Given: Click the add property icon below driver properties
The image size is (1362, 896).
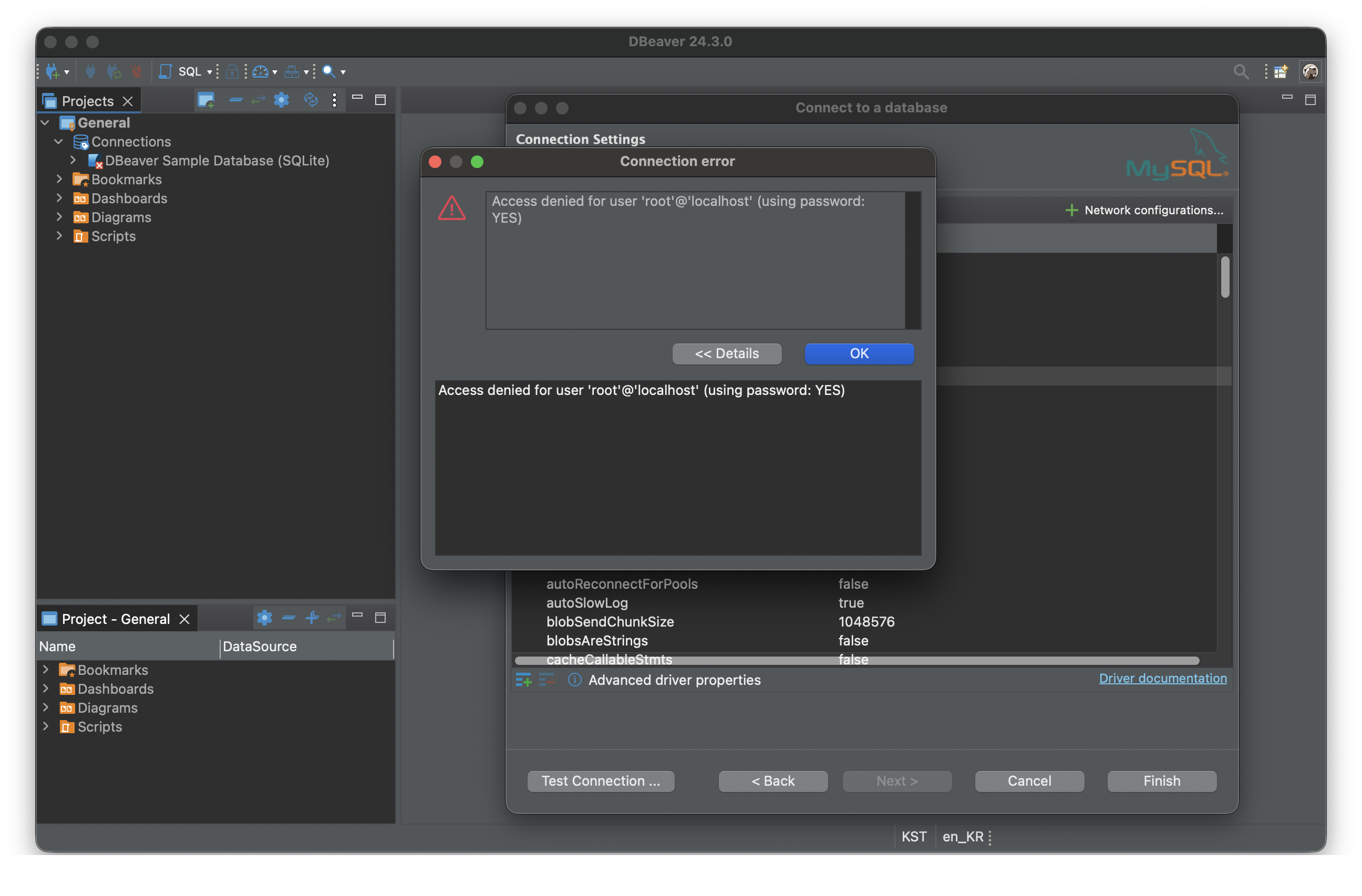Looking at the screenshot, I should [x=523, y=680].
